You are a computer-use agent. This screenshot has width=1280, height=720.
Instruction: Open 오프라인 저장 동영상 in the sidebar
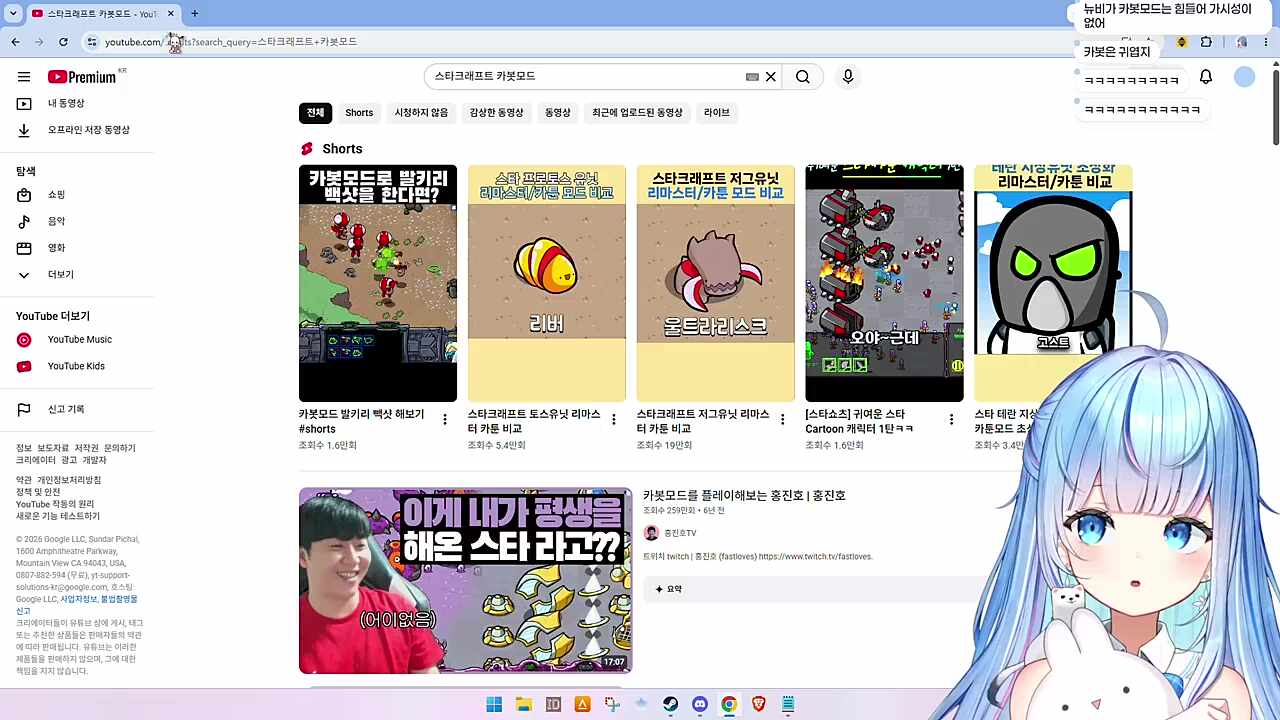pos(74,130)
